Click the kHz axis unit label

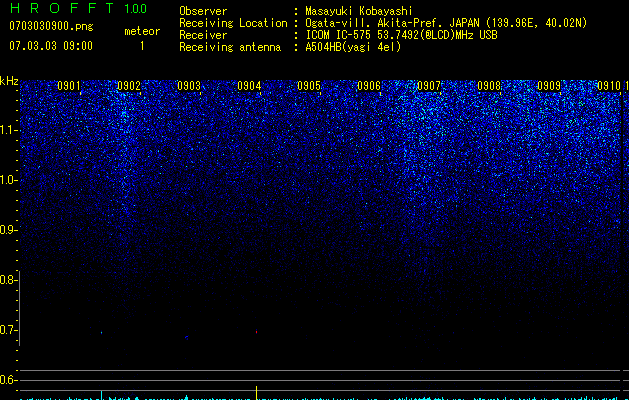[x=9, y=81]
